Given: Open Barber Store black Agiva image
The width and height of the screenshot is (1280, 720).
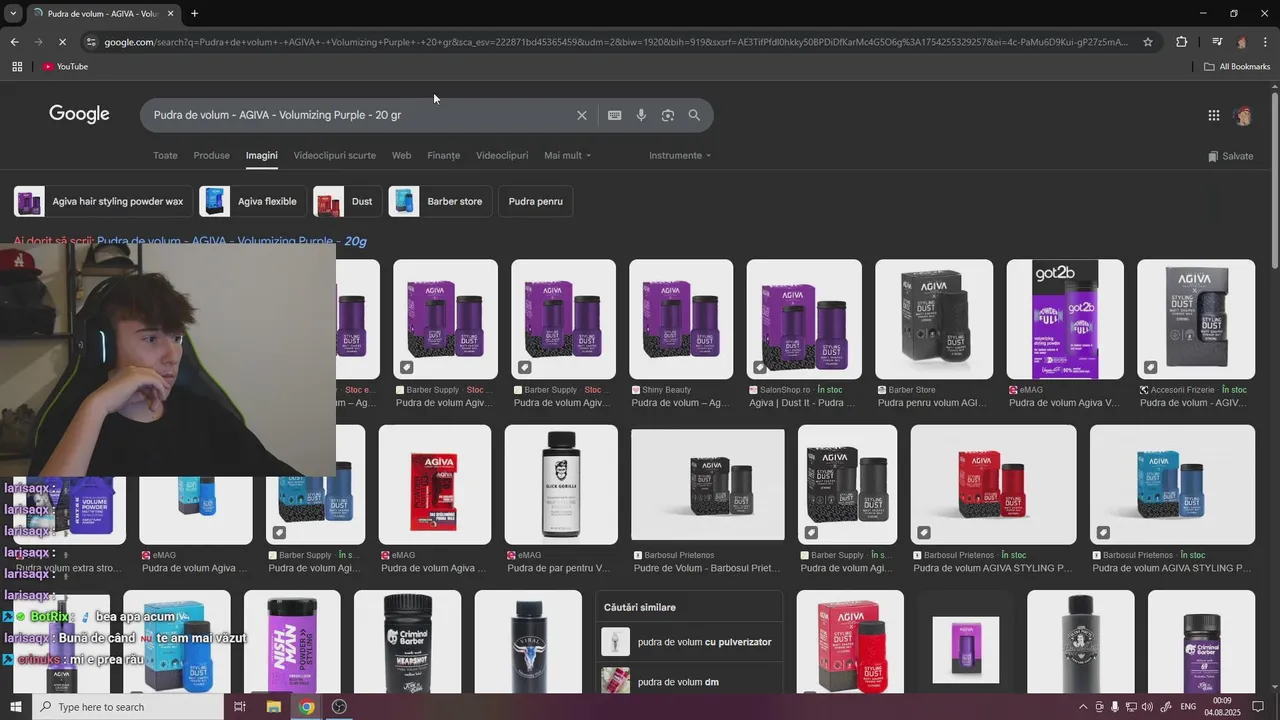Looking at the screenshot, I should [x=934, y=320].
